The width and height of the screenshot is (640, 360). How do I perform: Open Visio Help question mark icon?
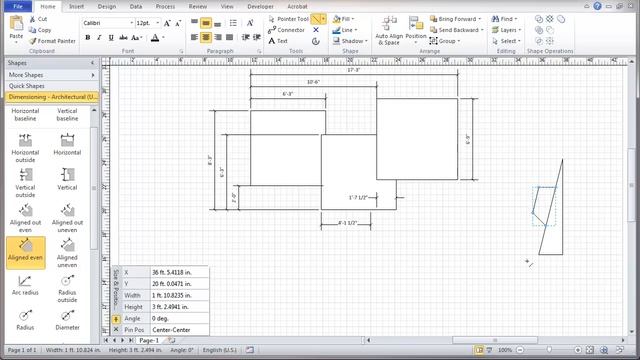597,6
